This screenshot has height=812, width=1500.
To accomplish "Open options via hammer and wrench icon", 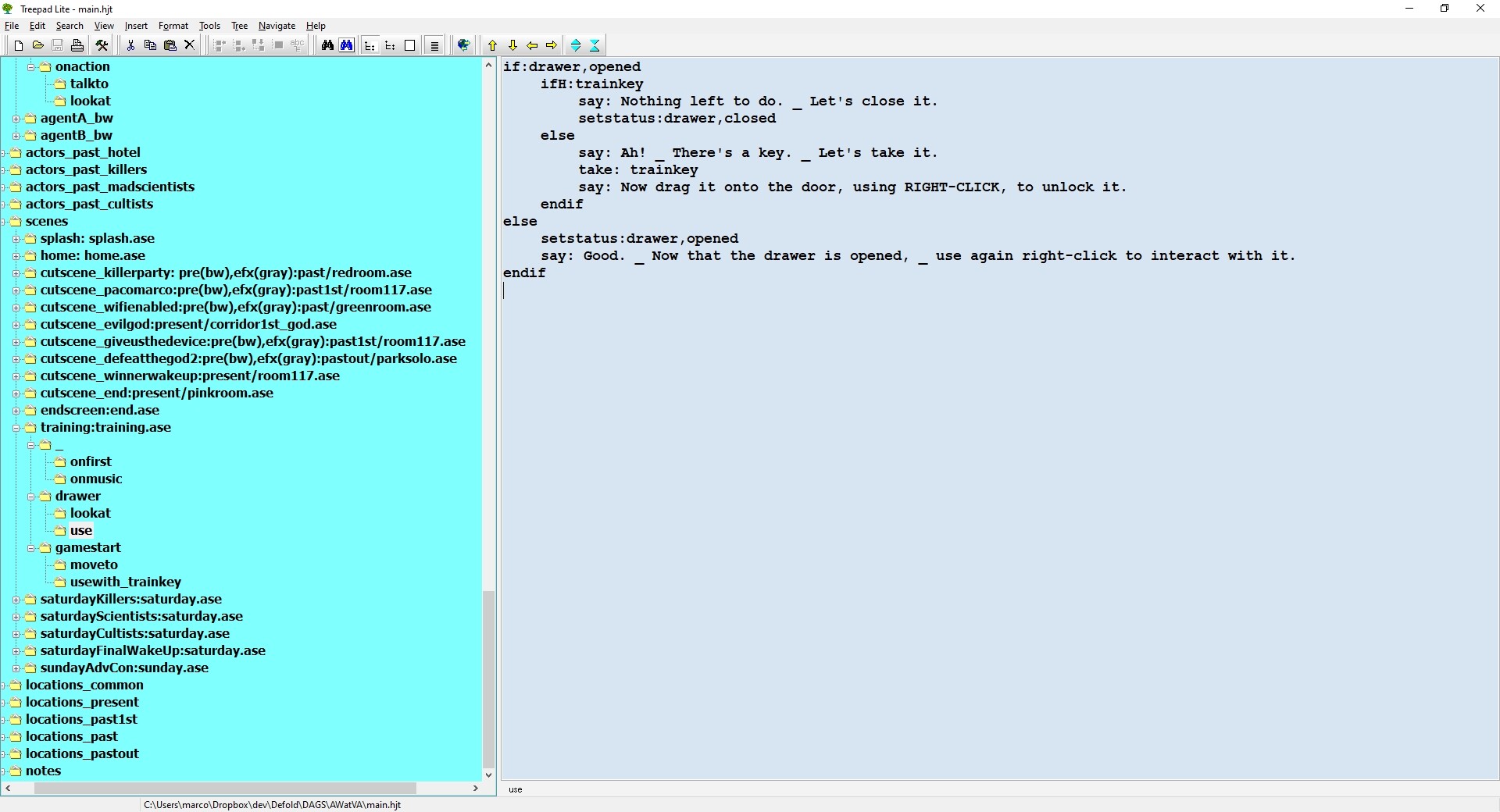I will point(102,45).
